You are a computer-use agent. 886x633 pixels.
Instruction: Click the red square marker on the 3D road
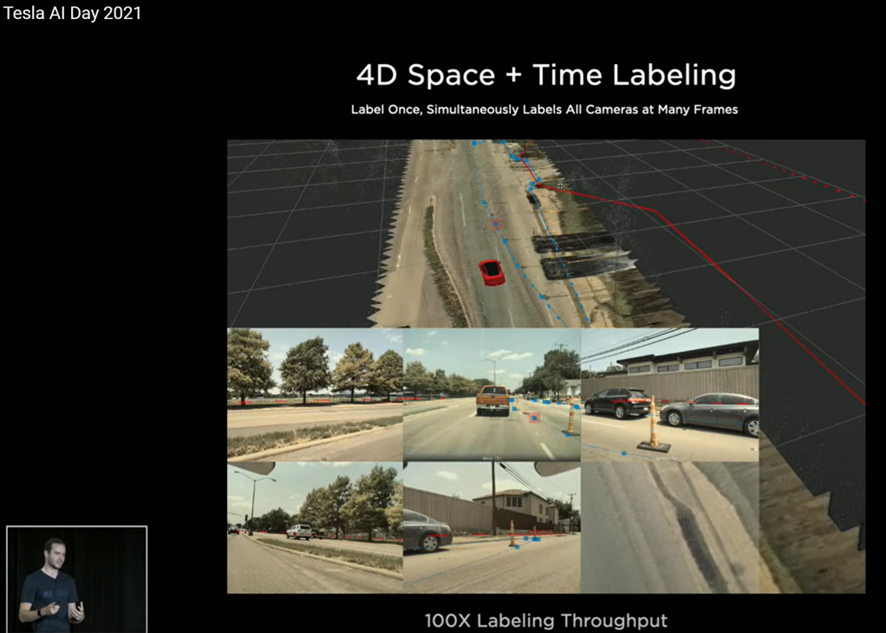point(496,225)
